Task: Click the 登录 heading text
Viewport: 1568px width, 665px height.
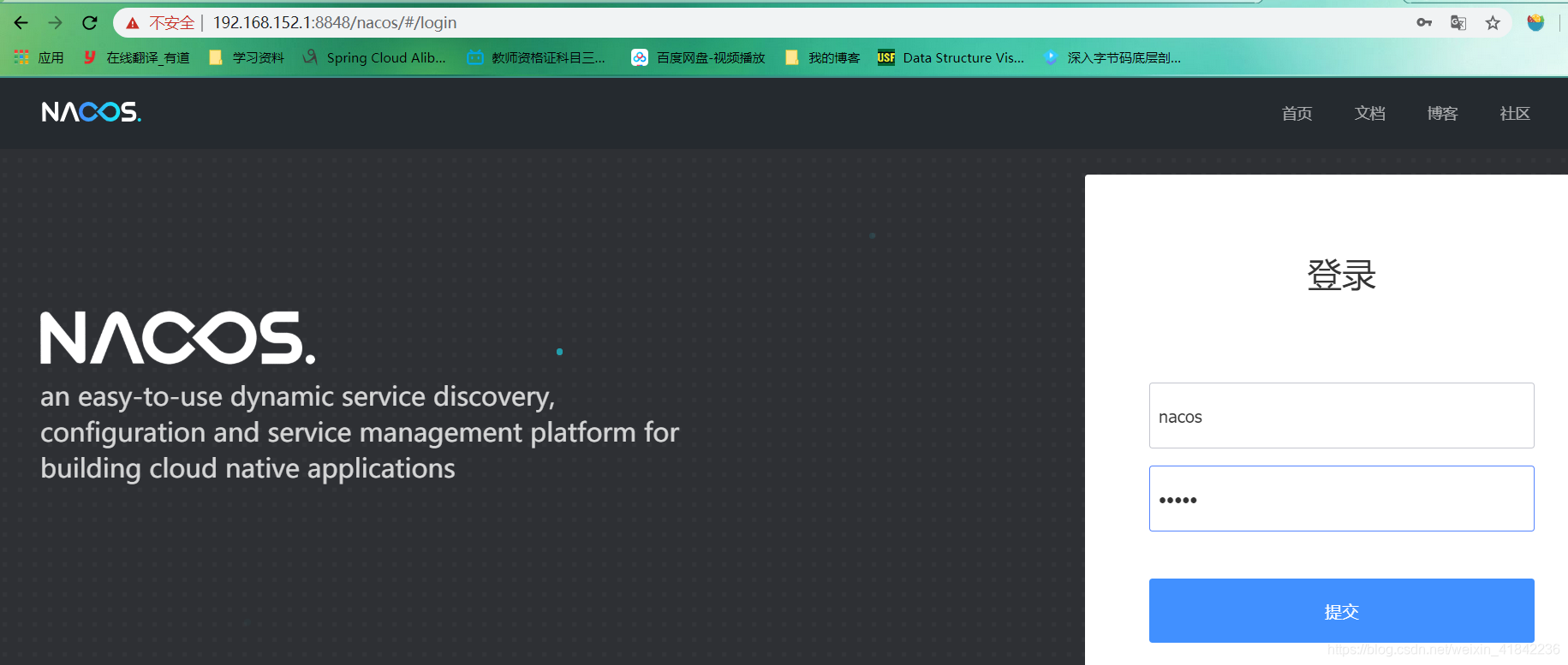Action: 1341,276
